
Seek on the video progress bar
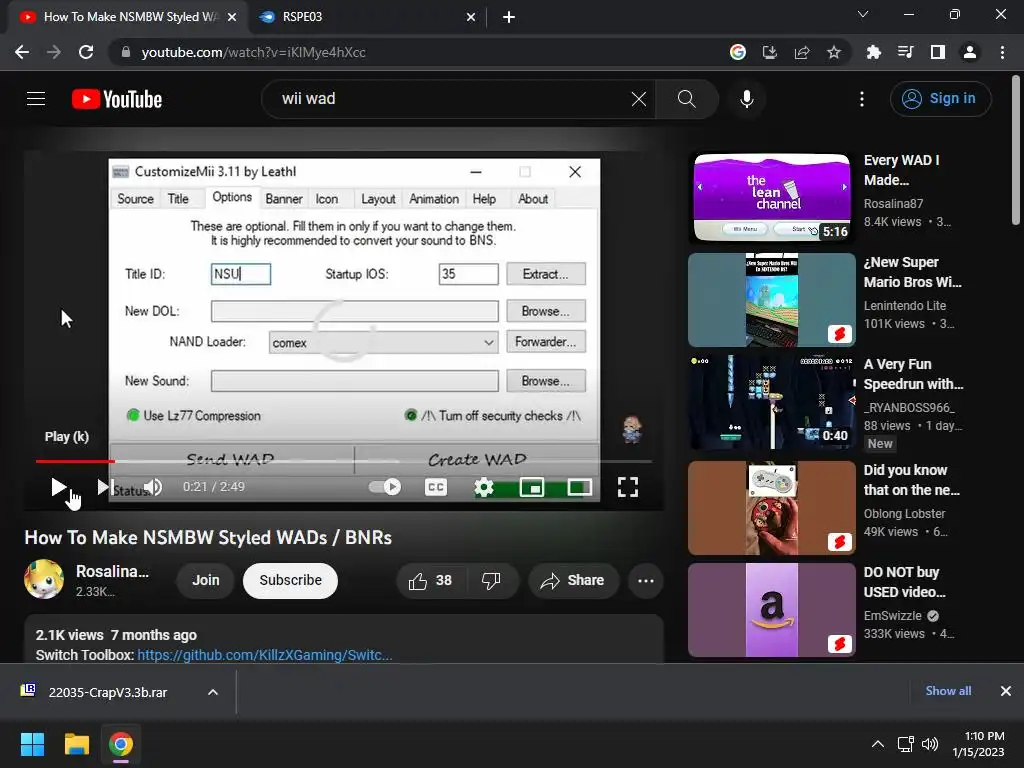pos(344,461)
